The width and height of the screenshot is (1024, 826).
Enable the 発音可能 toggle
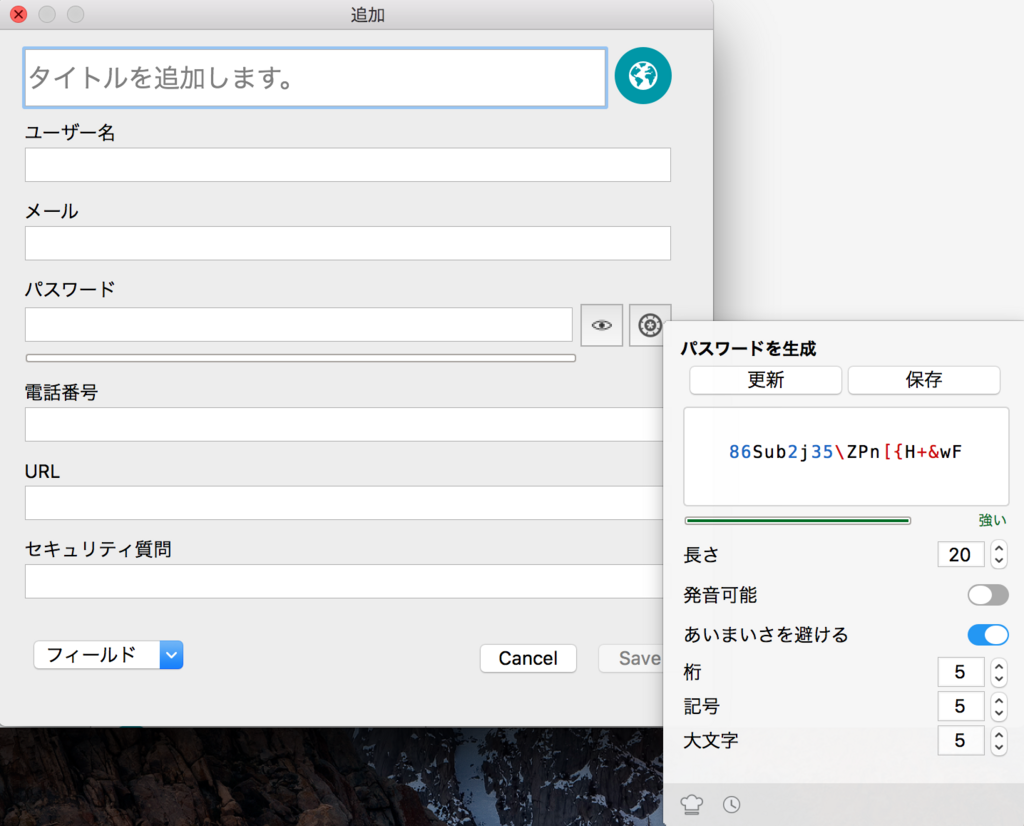click(987, 595)
